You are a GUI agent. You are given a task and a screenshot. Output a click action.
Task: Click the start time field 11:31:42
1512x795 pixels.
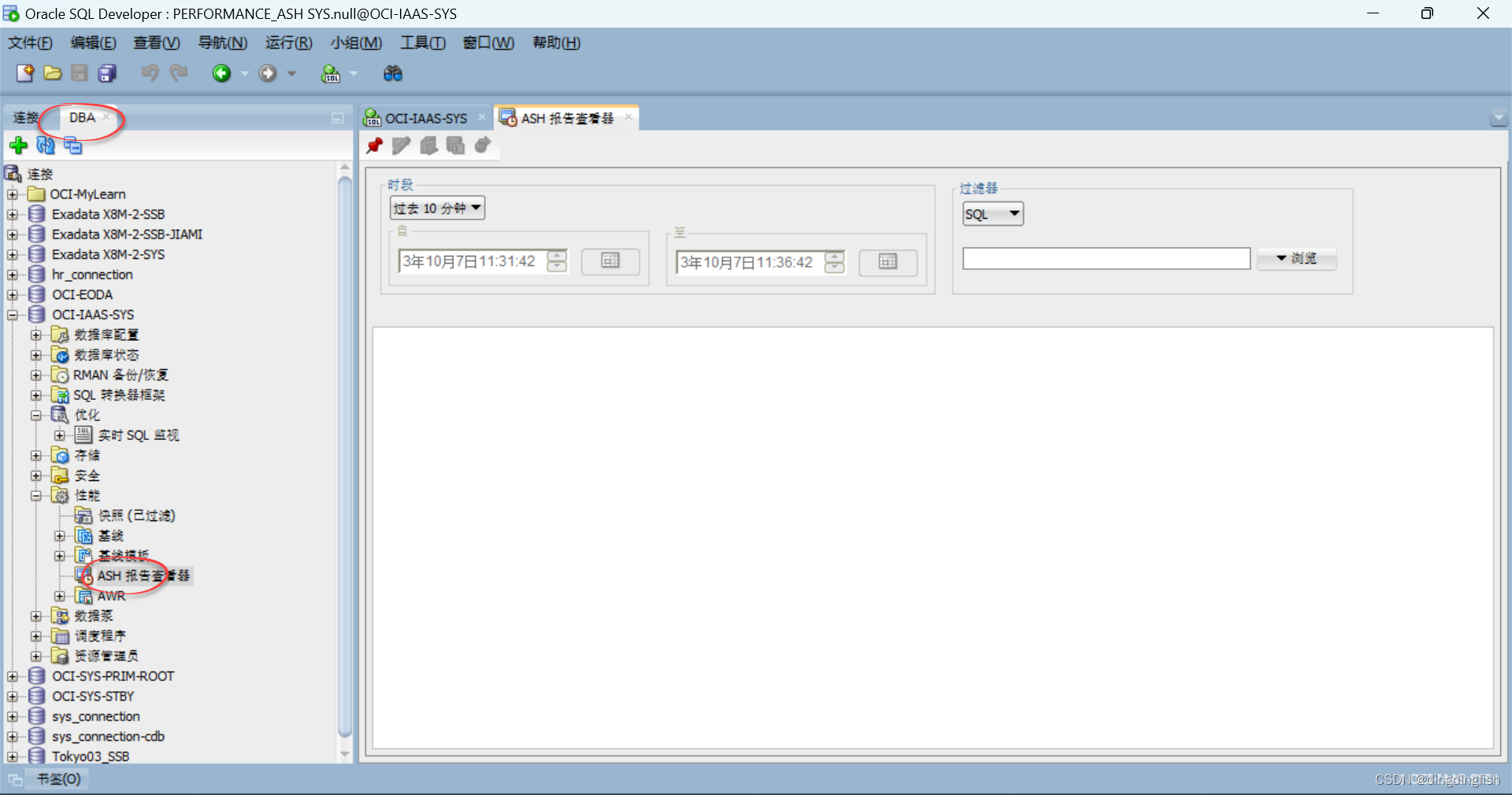472,261
